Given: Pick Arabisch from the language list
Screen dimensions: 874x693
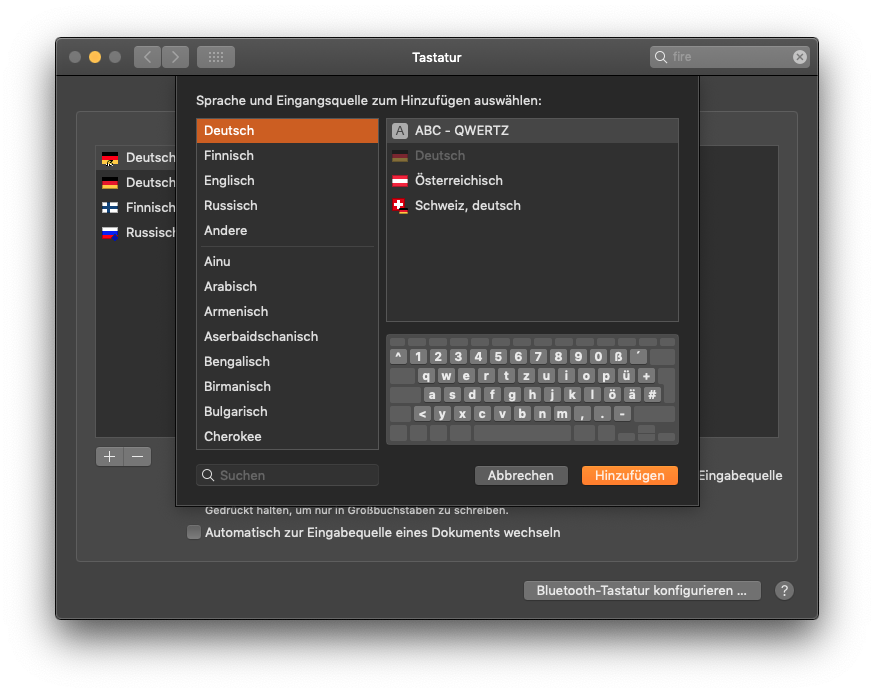Looking at the screenshot, I should (231, 287).
